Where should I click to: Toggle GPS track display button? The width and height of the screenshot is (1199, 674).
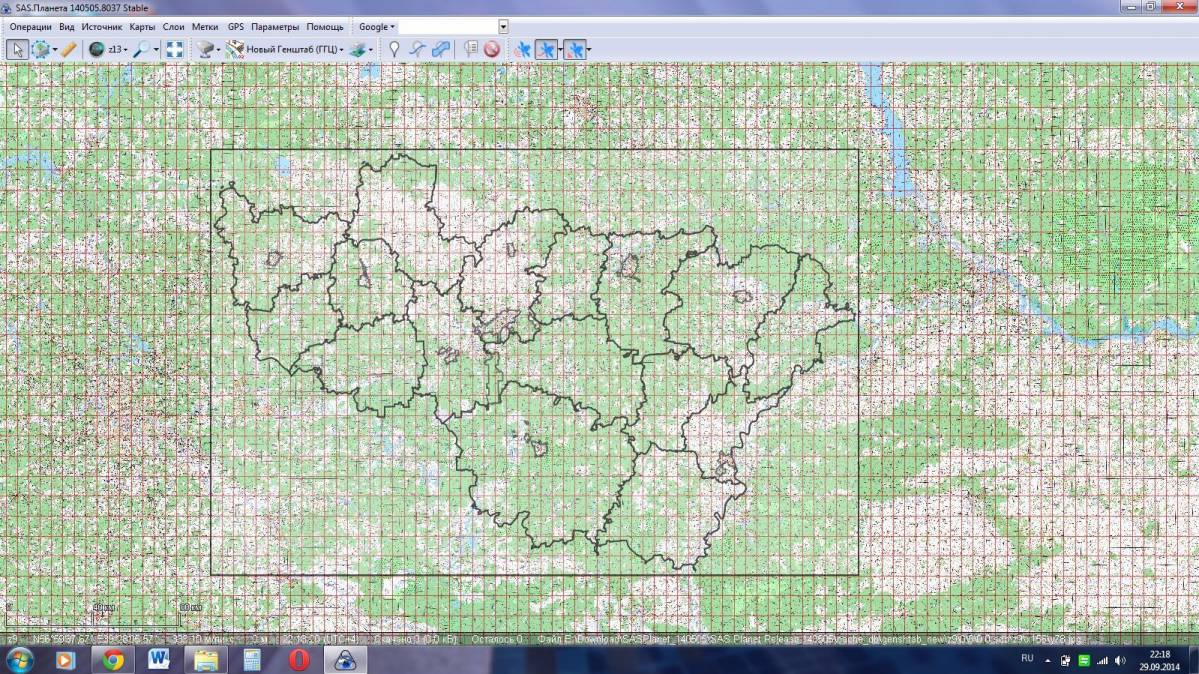pos(546,49)
